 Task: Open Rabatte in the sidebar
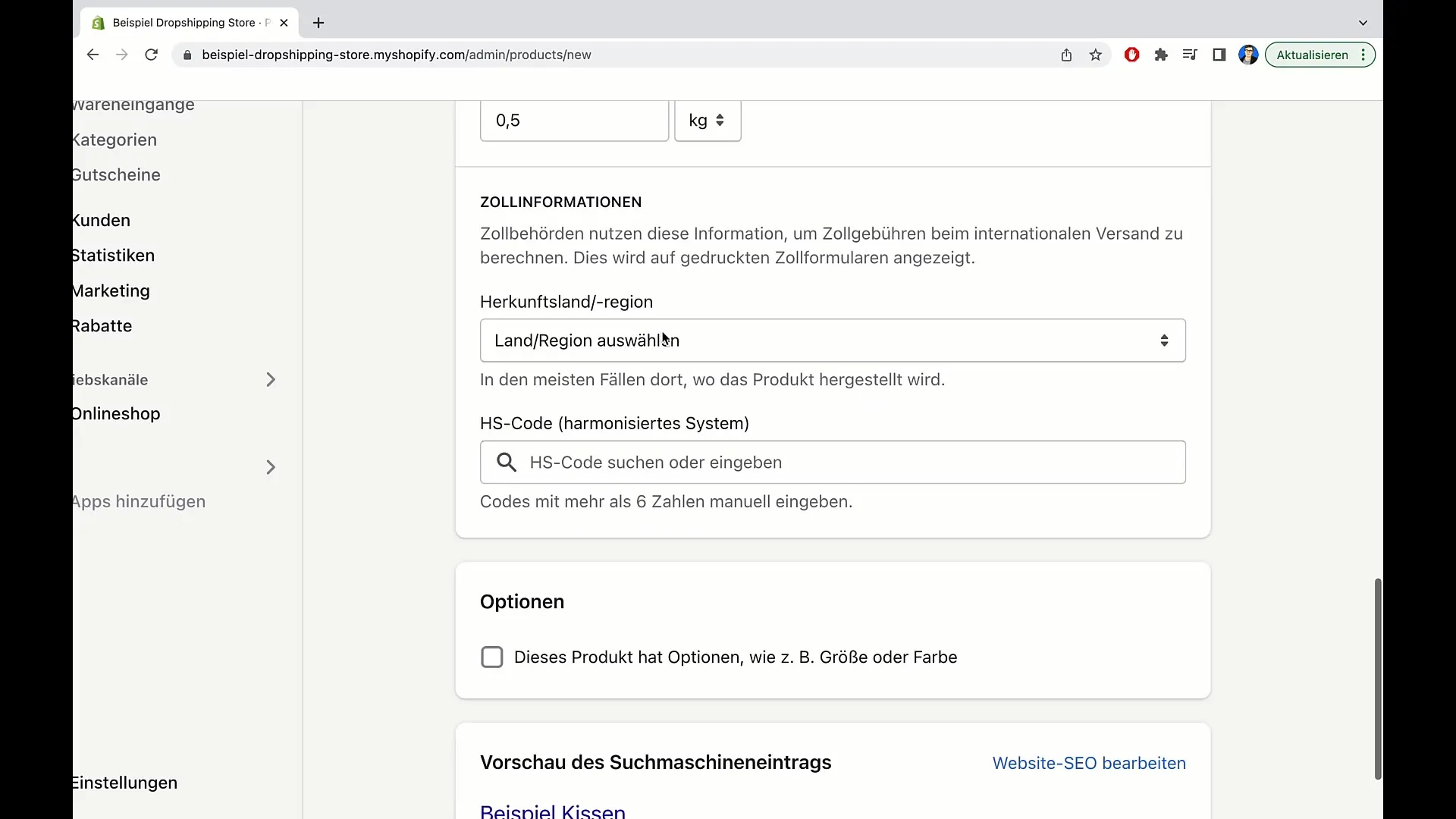pos(102,325)
